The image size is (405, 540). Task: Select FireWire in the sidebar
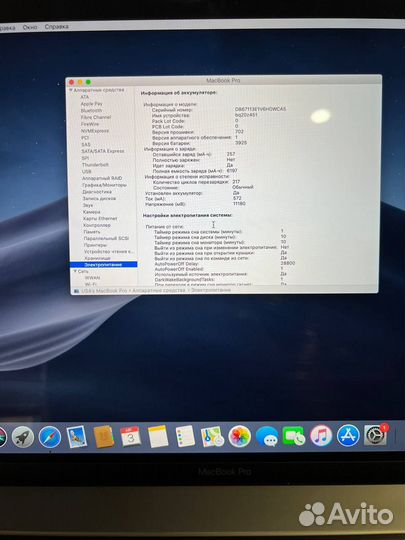click(x=90, y=124)
